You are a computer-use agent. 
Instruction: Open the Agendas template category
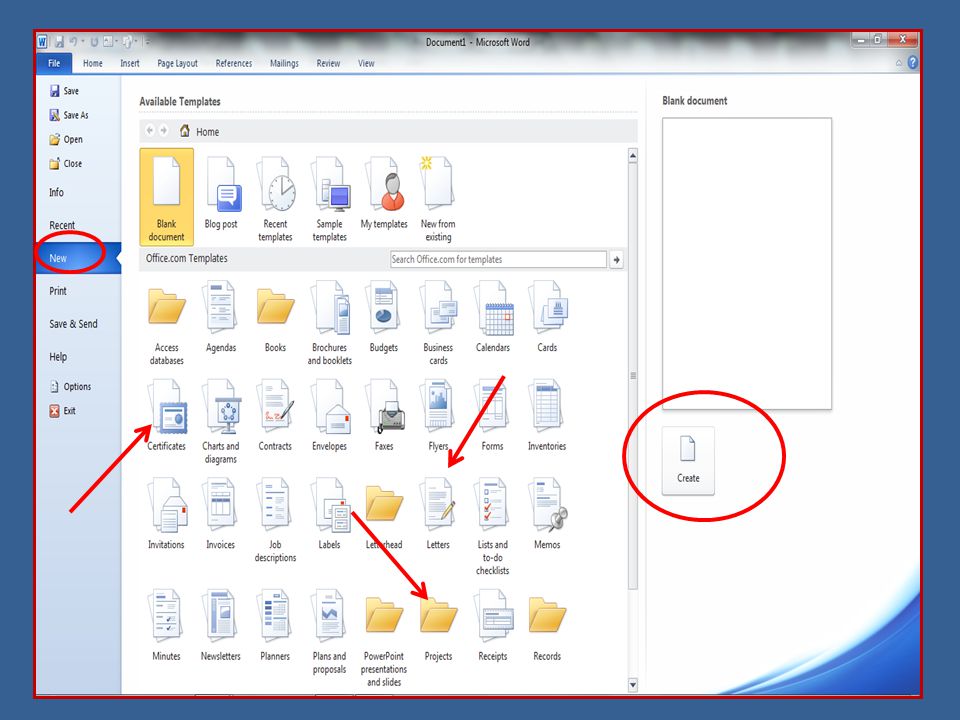tap(221, 317)
